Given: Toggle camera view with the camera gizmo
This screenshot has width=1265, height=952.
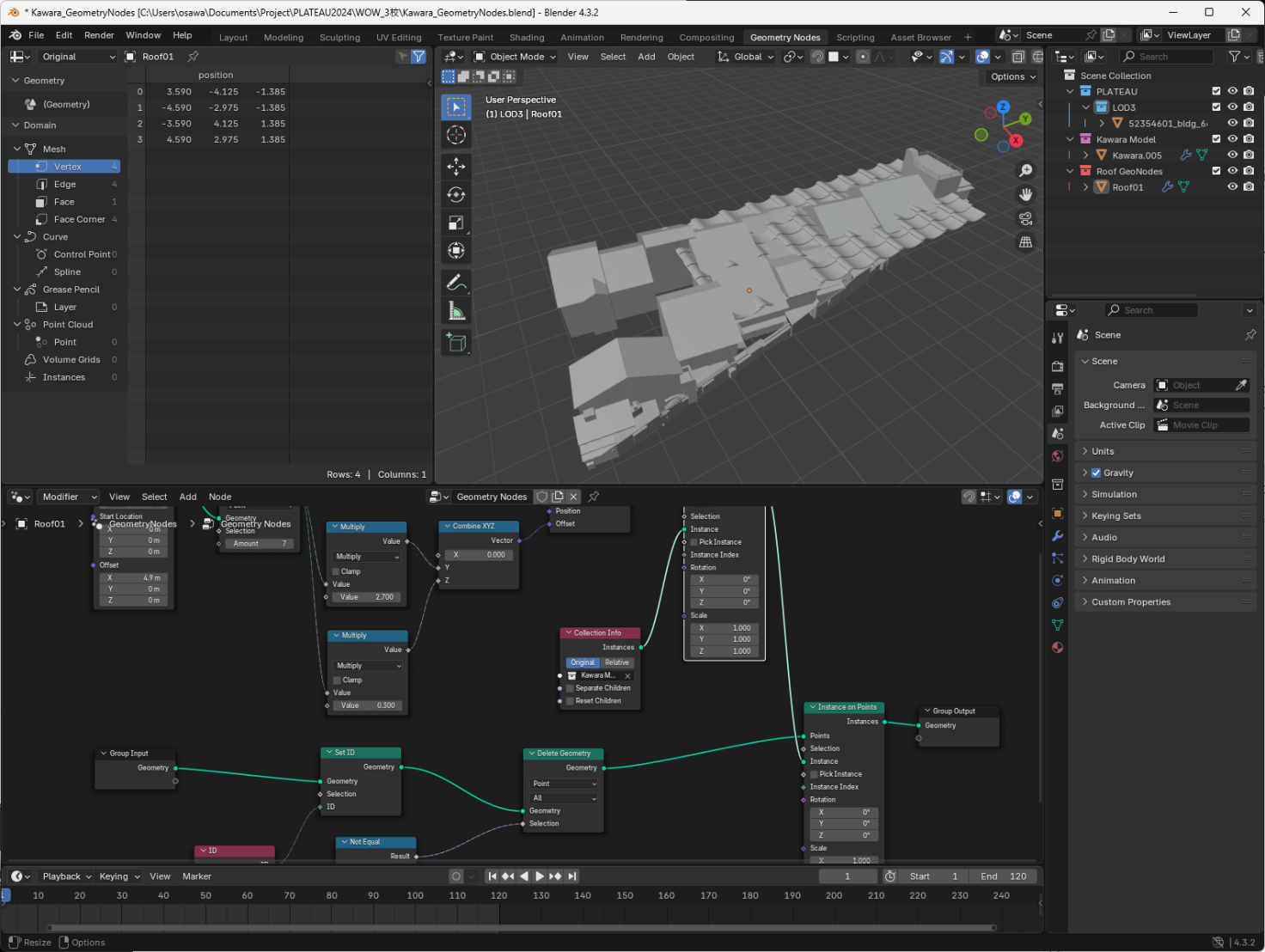Looking at the screenshot, I should (x=1025, y=218).
